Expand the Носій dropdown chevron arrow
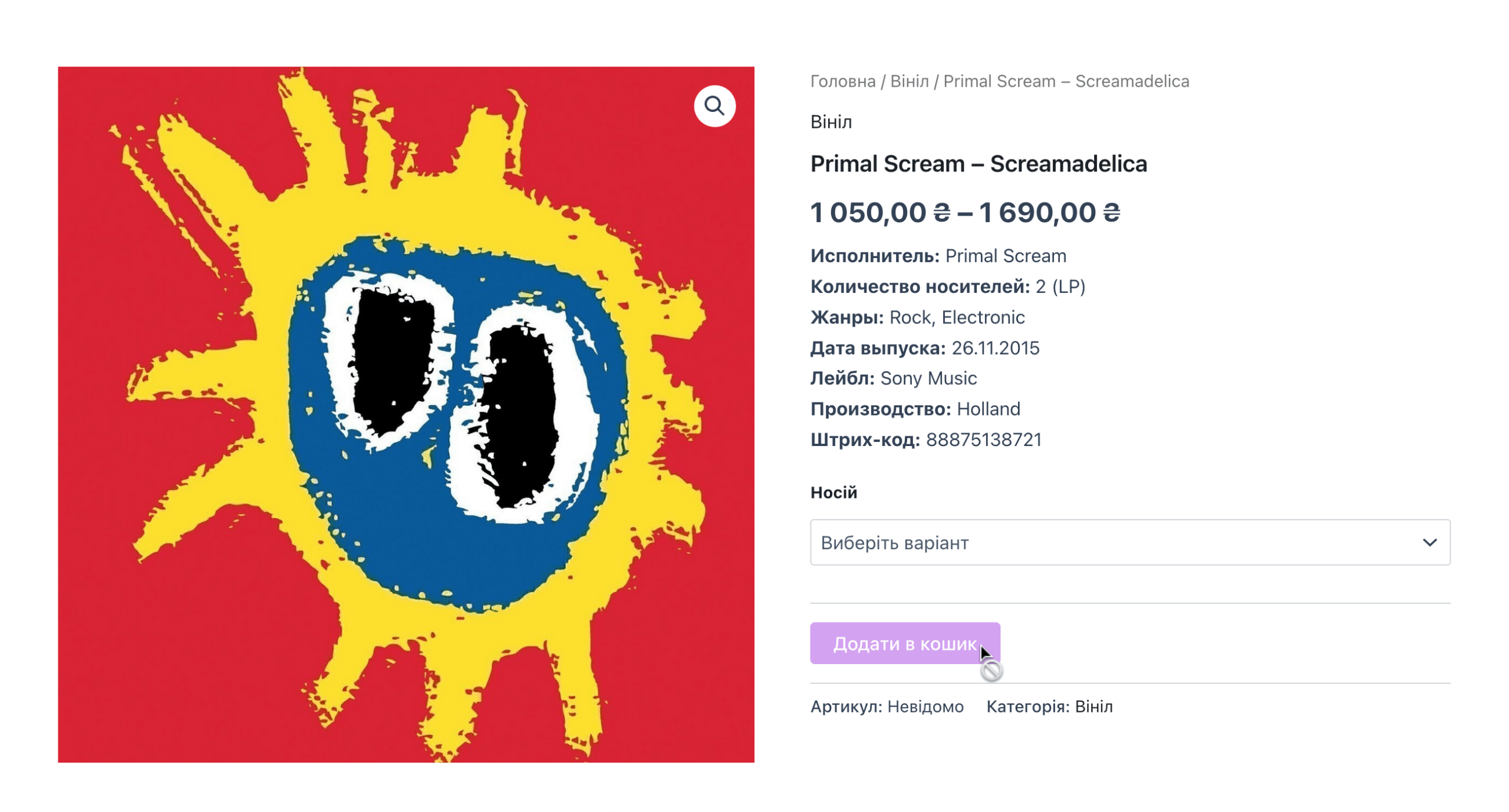 point(1429,542)
